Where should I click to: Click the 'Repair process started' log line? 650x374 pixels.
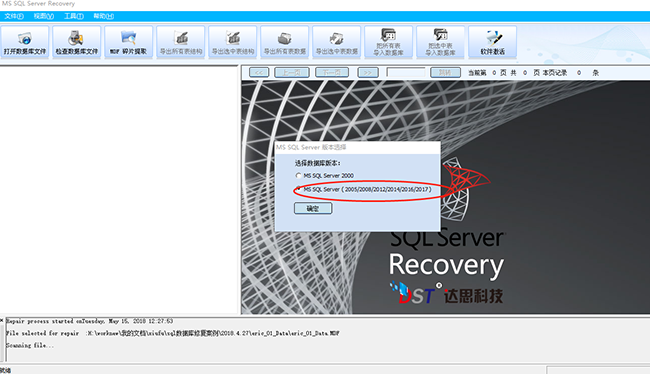tap(90, 321)
